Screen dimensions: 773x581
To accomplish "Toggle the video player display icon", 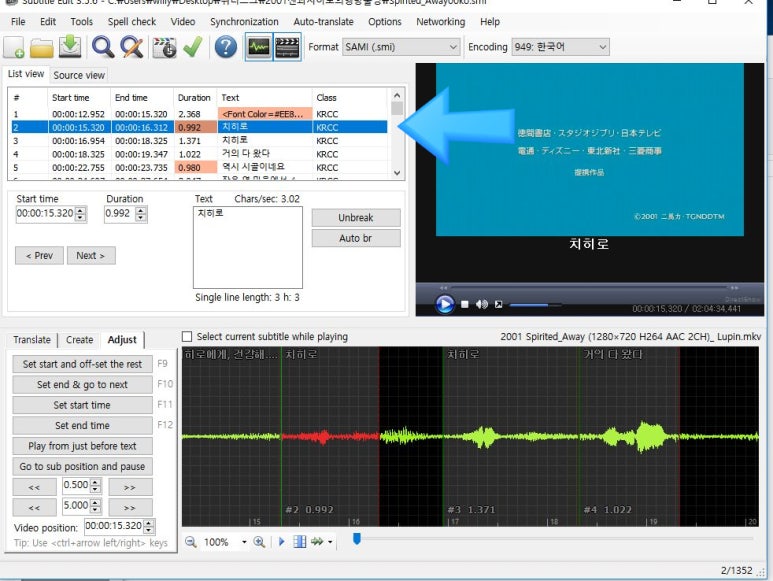I will [287, 47].
